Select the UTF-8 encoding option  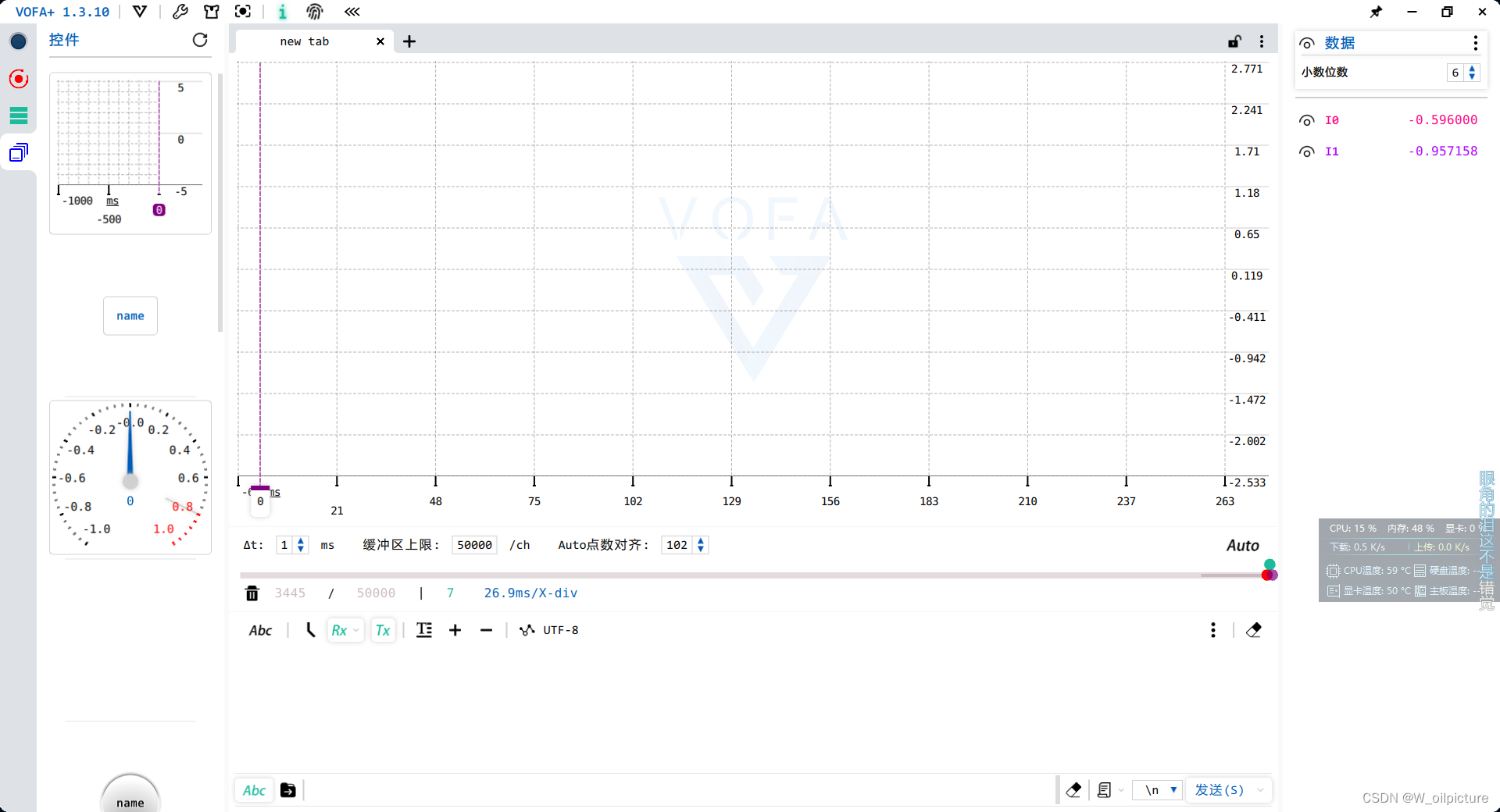click(550, 630)
